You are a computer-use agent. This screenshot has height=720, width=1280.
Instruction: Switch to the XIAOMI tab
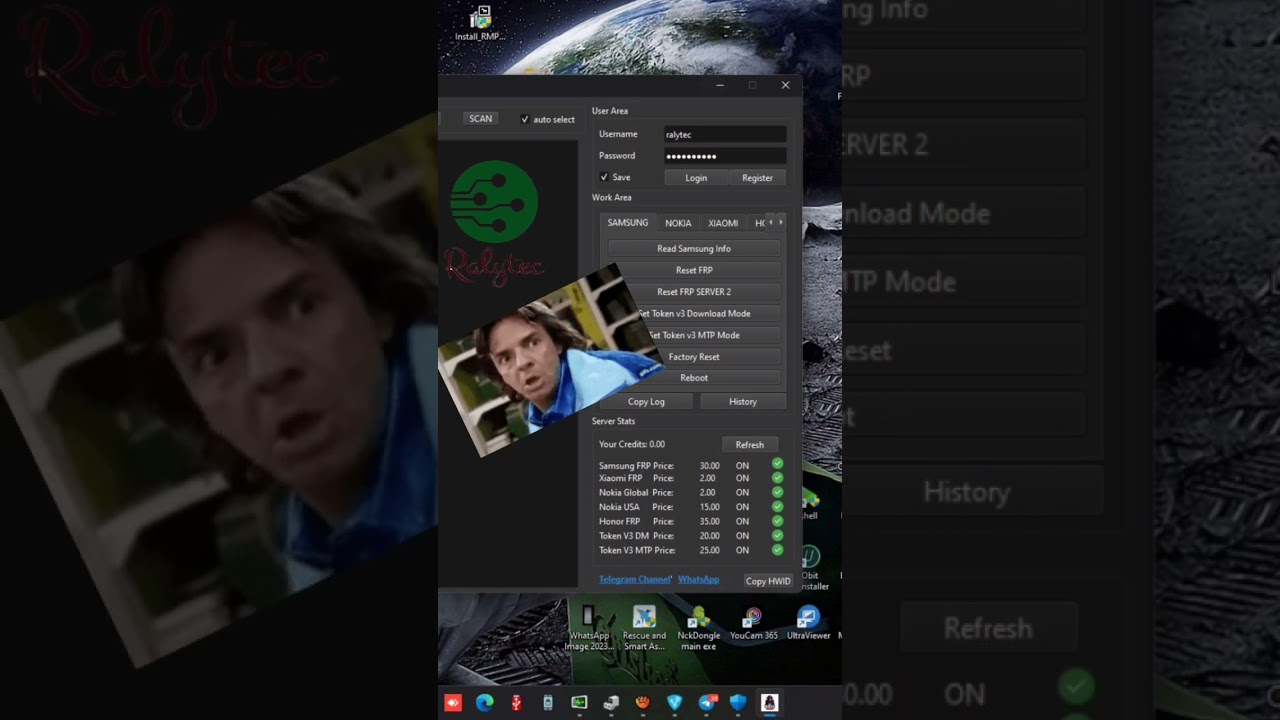[723, 223]
